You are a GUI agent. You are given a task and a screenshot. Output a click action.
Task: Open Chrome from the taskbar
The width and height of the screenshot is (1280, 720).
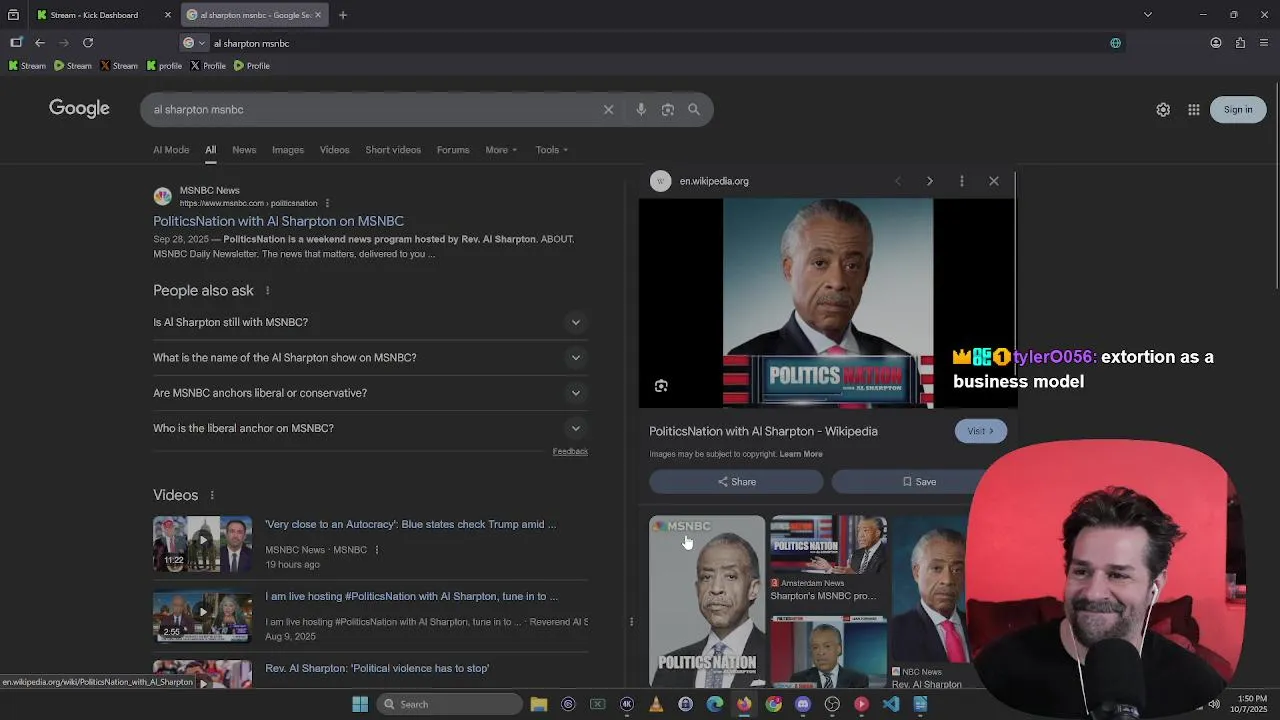tap(774, 704)
